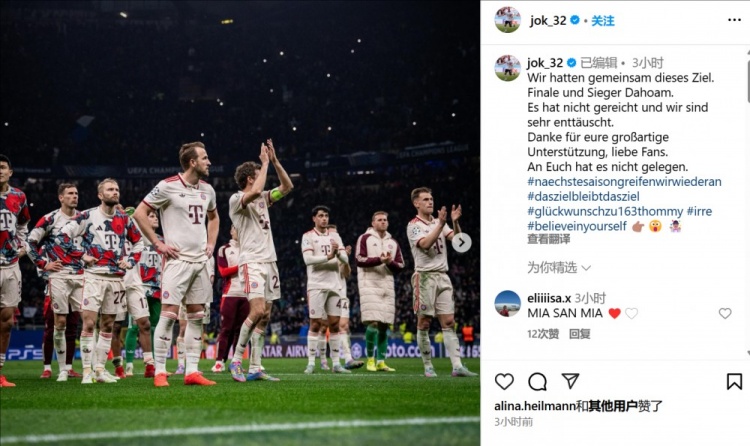This screenshot has width=750, height=446.
Task: Expand the 为你精选 comment sorting dropdown
Action: click(559, 268)
